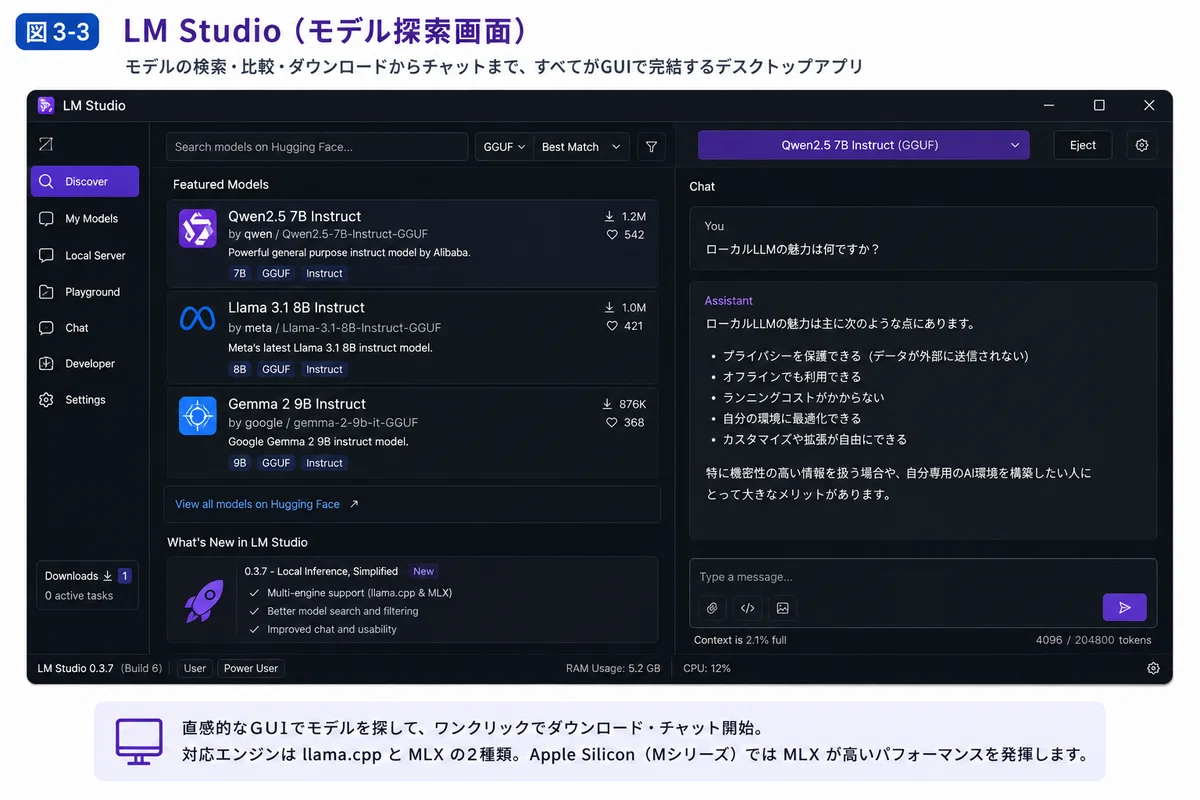Click the Assistant label in the chat reply
Screen dimensions: 1200x800
[x=729, y=301]
